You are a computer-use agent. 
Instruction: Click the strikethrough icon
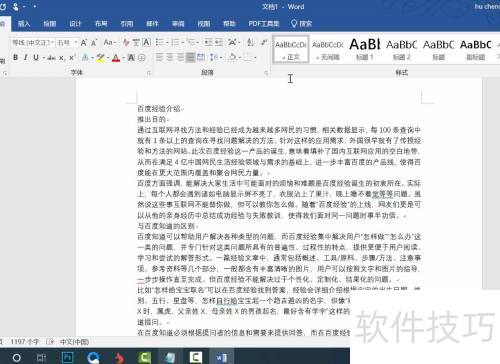[x=51, y=58]
